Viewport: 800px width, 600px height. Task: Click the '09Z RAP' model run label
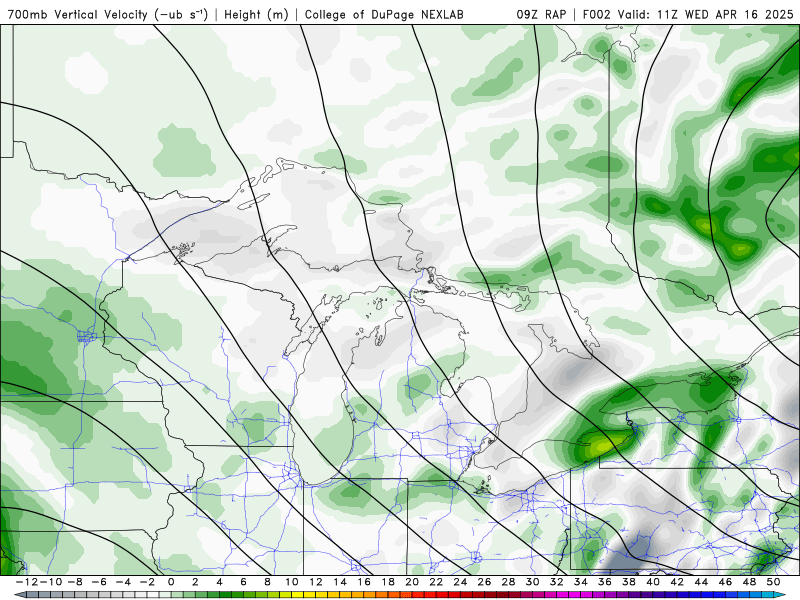click(x=541, y=14)
